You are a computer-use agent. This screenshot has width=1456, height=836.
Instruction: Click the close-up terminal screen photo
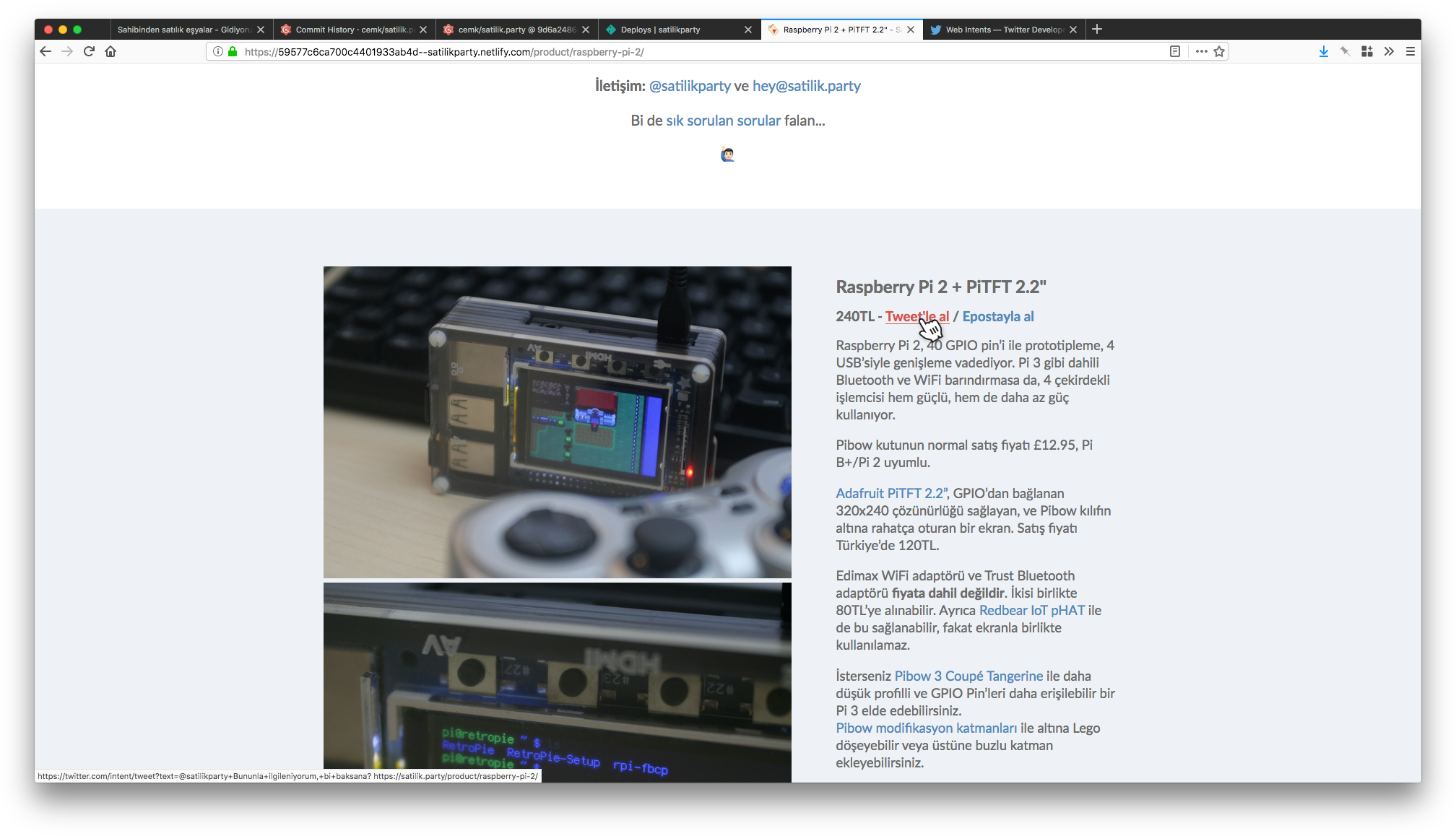558,682
